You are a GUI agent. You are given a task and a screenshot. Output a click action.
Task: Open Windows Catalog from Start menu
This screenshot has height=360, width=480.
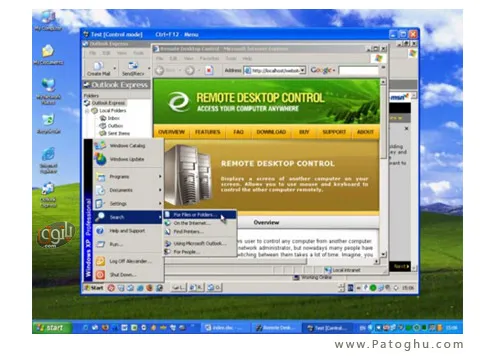pyautogui.click(x=128, y=146)
